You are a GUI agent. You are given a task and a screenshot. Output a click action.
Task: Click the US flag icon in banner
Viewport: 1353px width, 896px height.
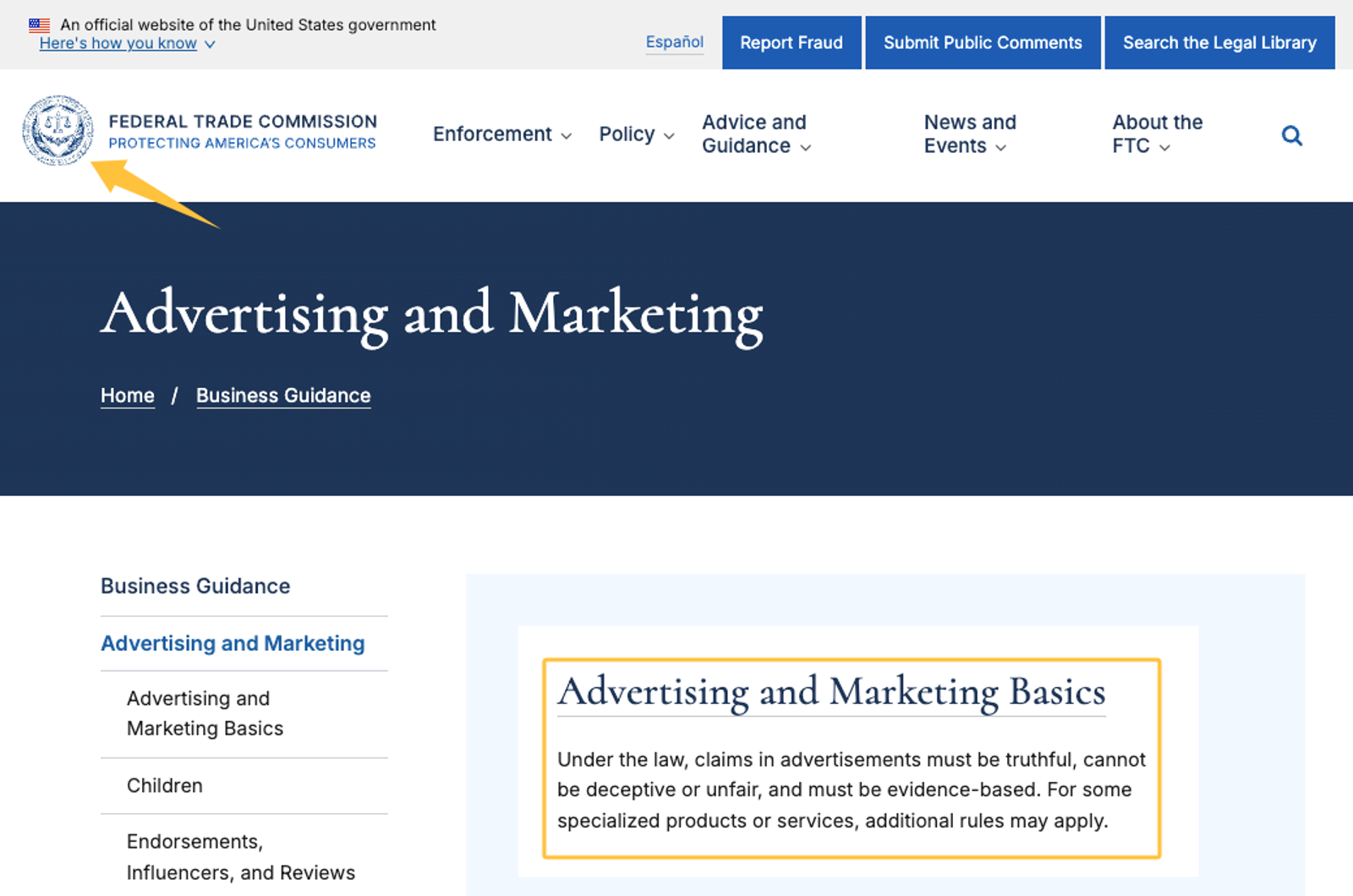pos(39,25)
